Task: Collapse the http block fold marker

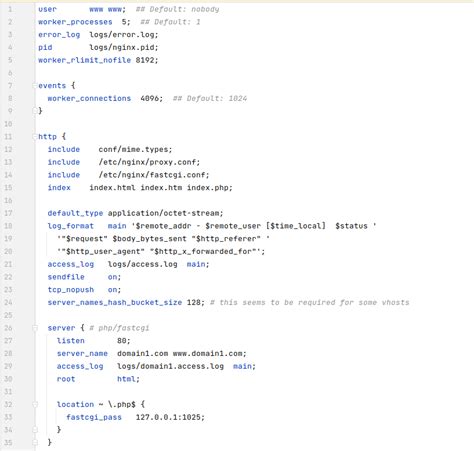Action: point(35,137)
